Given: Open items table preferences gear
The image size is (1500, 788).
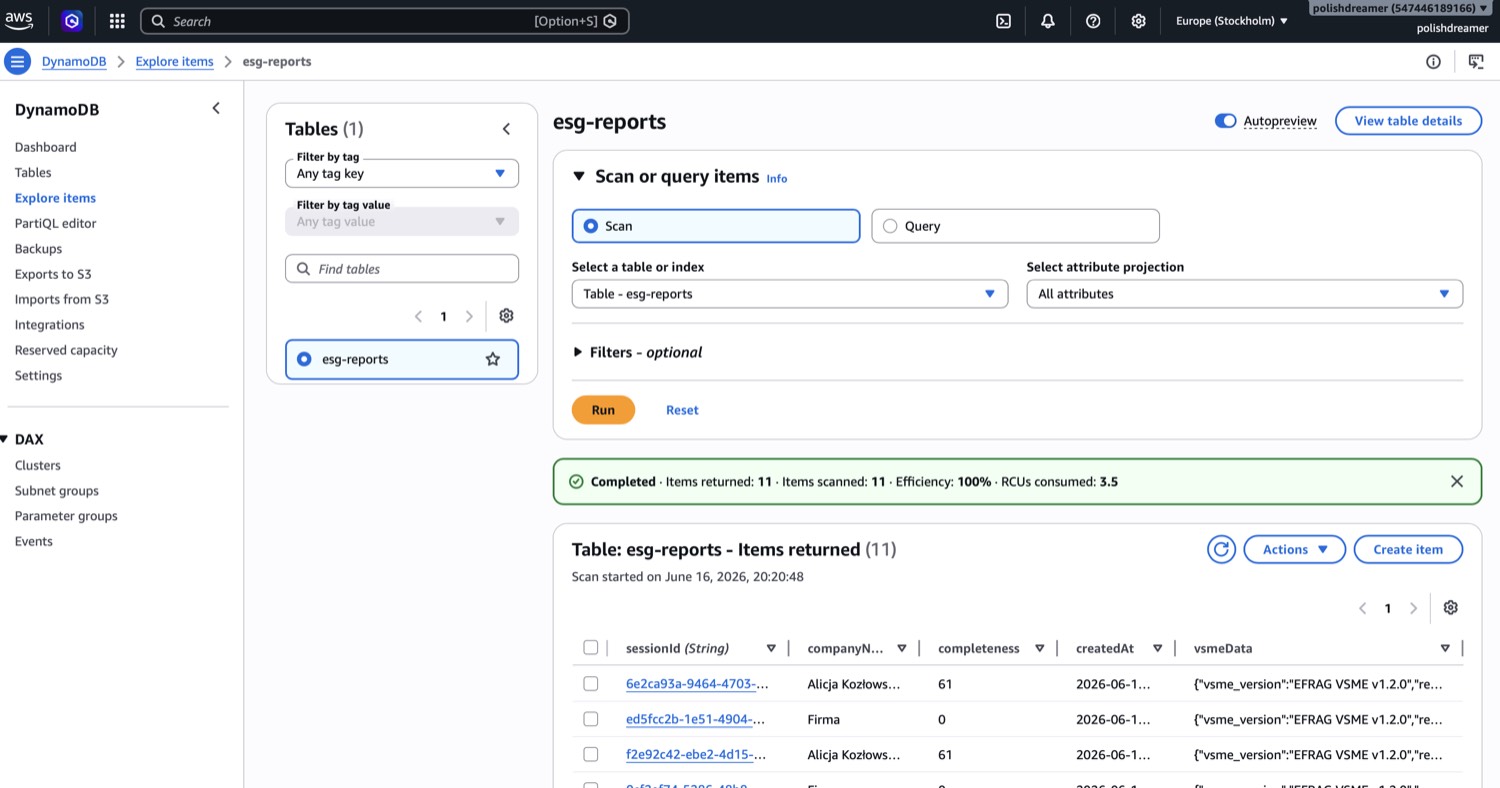Looking at the screenshot, I should click(x=1451, y=607).
